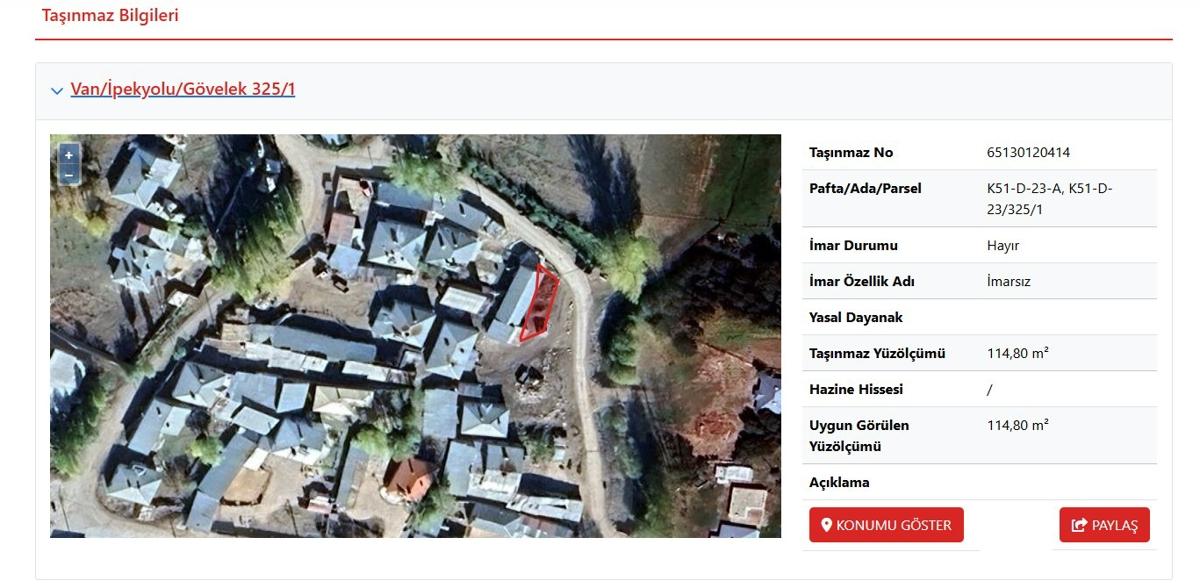Click the share arrow icon in PAYLAŞ
The width and height of the screenshot is (1200, 588).
point(1079,525)
